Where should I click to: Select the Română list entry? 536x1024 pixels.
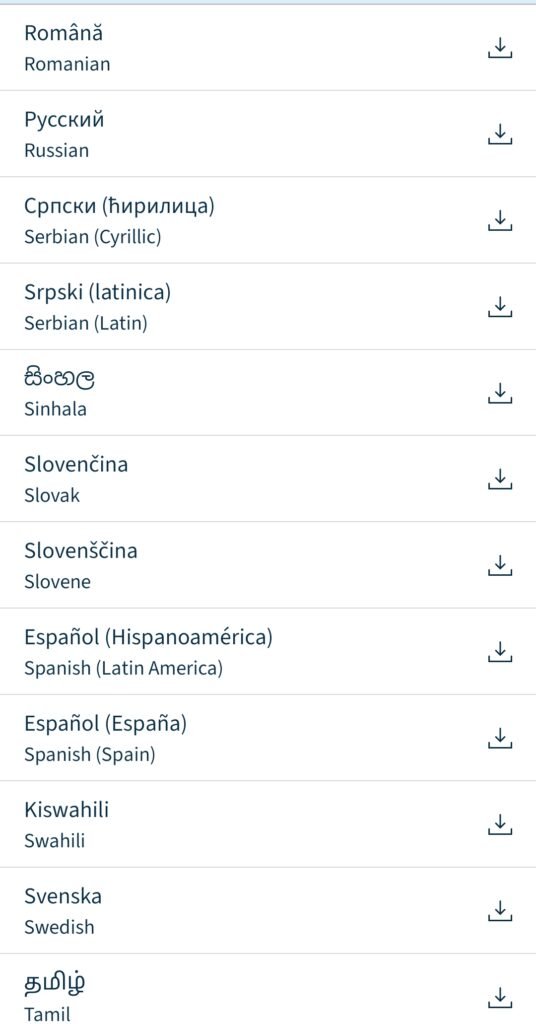(268, 48)
